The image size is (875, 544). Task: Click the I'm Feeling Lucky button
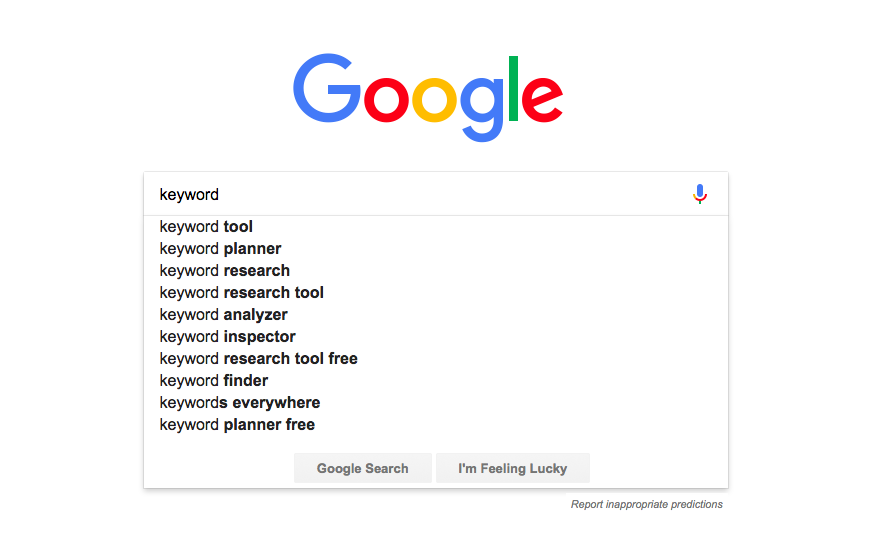[512, 468]
